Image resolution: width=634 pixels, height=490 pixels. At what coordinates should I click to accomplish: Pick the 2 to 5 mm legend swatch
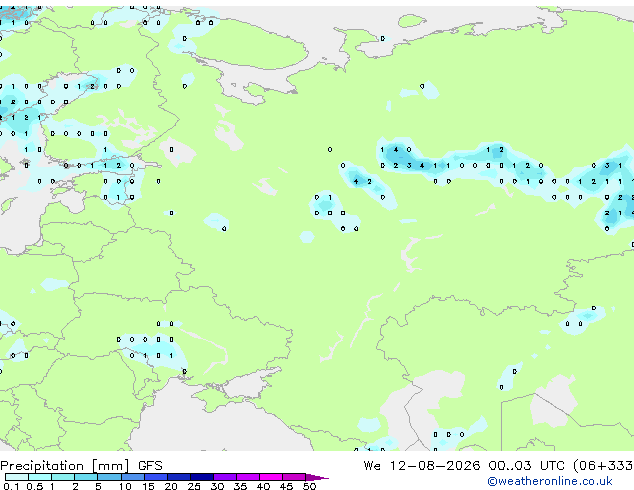point(86,477)
